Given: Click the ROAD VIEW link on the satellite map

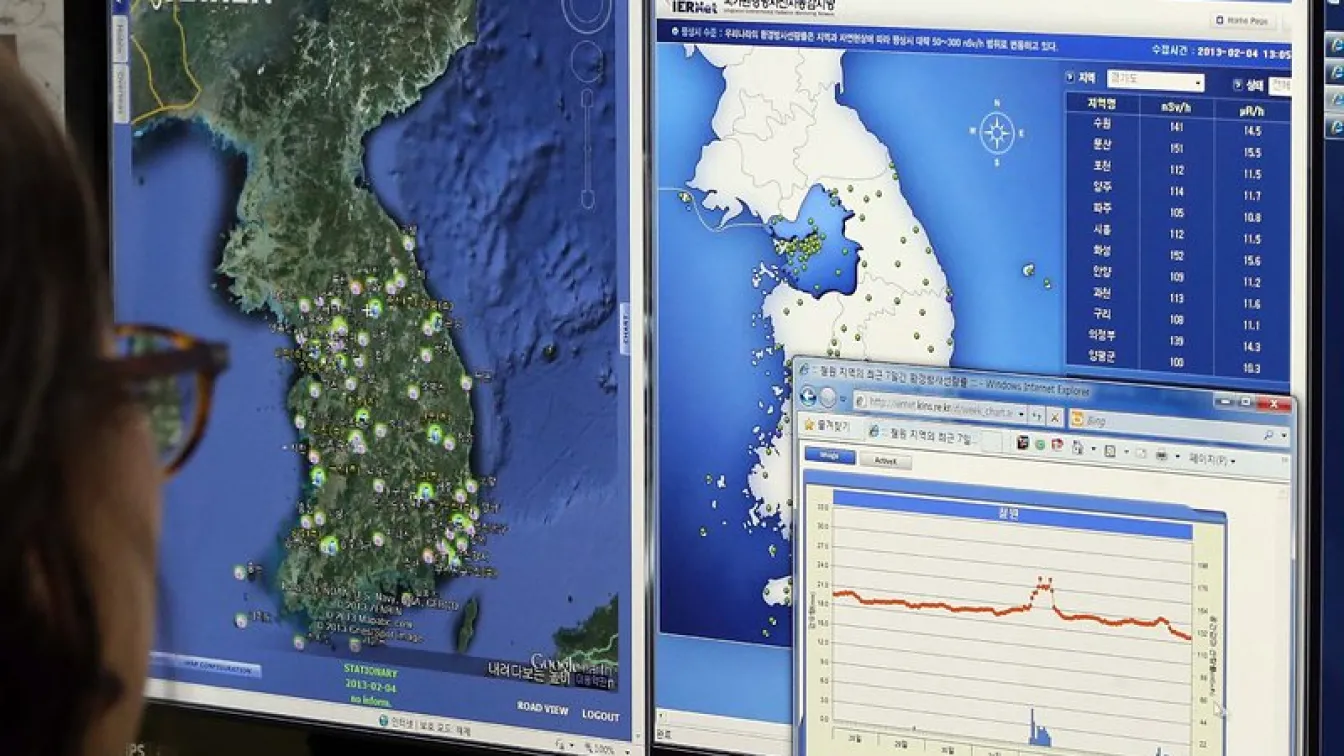Looking at the screenshot, I should pyautogui.click(x=543, y=708).
